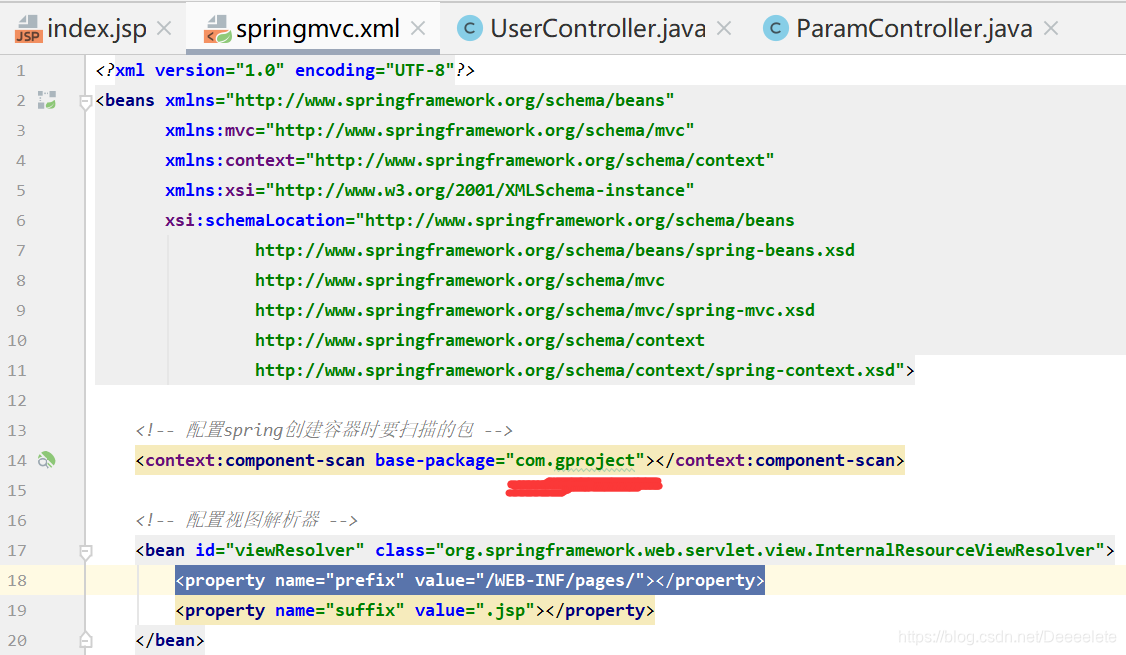
Task: Click the schema/mvc URL on line 8
Action: pos(460,280)
